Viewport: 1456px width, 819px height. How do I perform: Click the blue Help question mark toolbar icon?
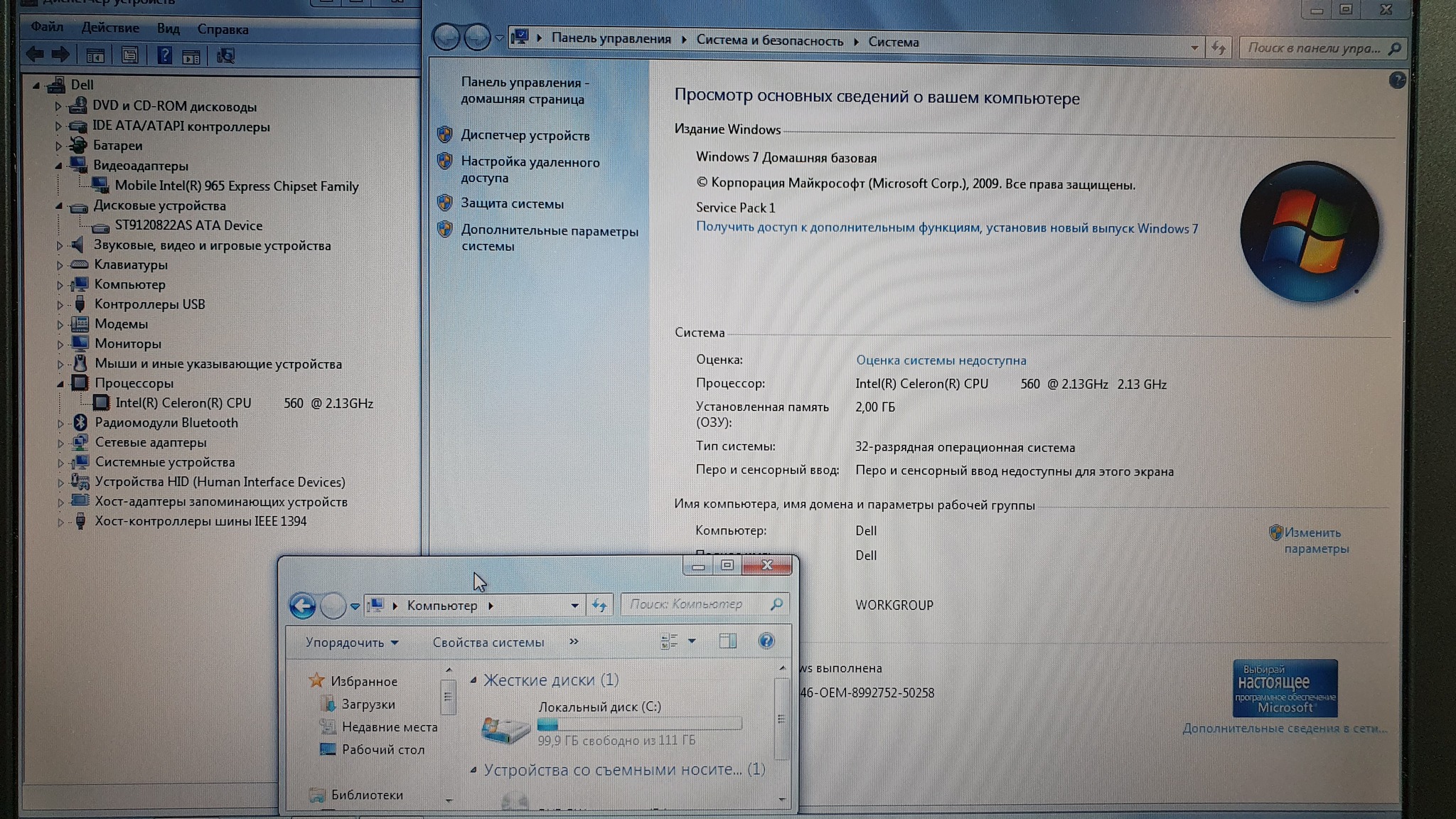coord(164,55)
